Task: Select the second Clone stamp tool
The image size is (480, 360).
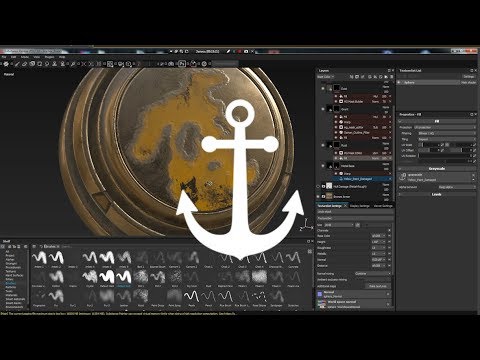Action: click(62, 64)
